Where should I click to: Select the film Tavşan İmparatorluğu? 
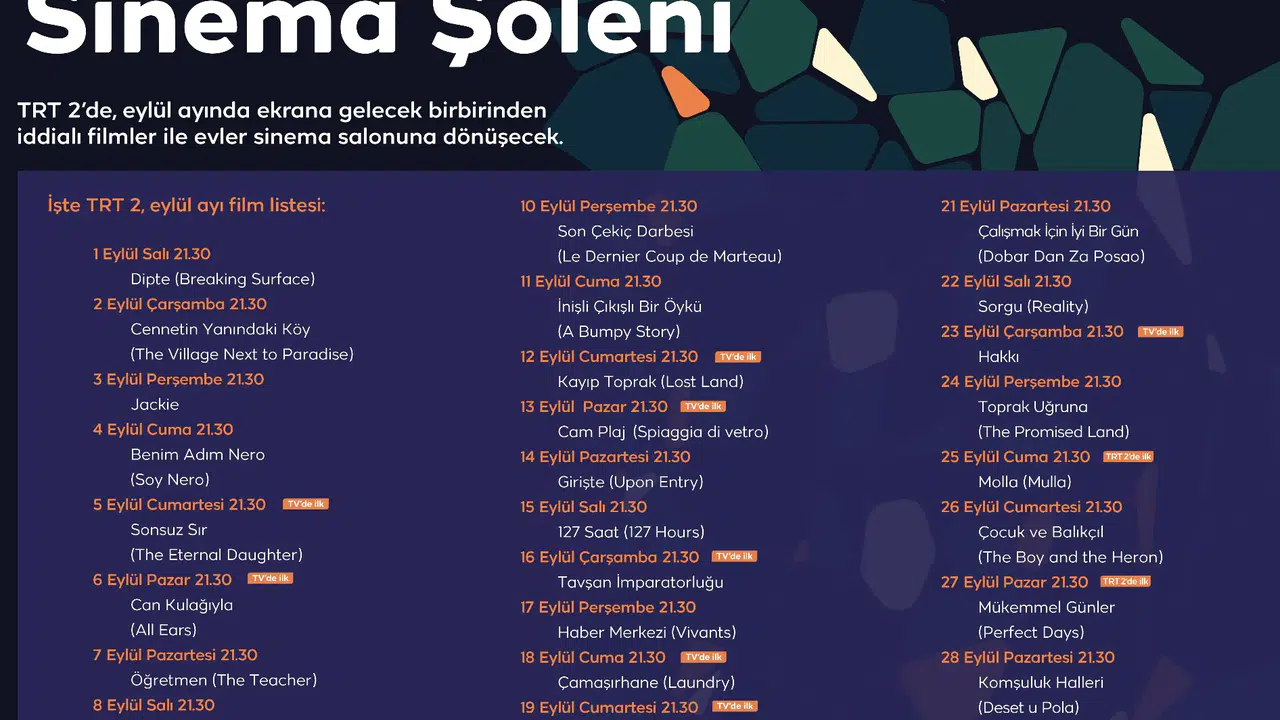[x=640, y=582]
